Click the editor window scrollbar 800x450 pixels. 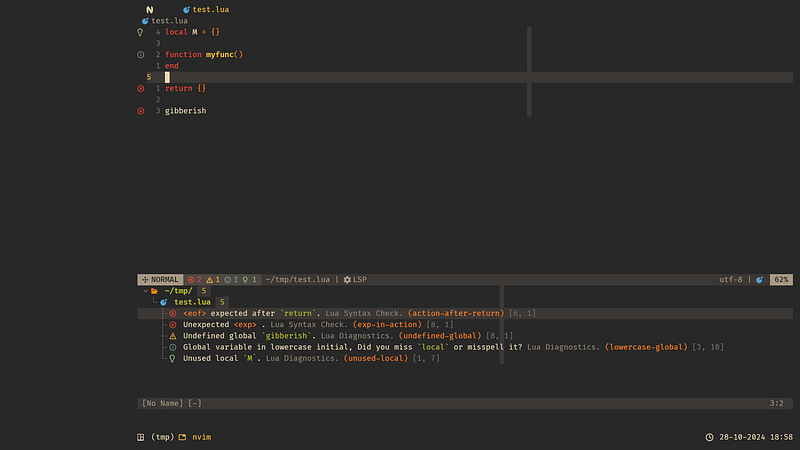tap(529, 71)
